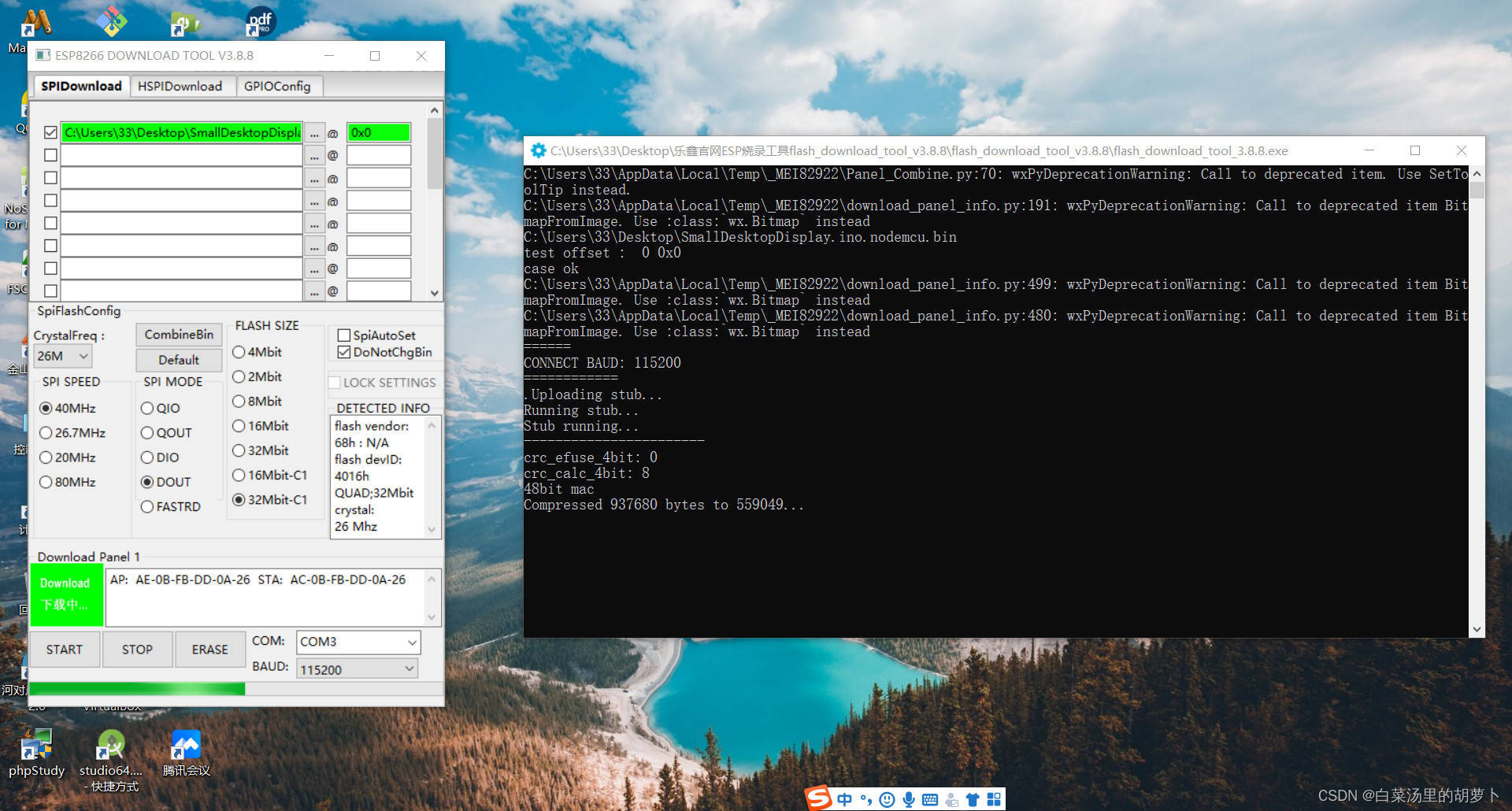
Task: Toggle the LOCK SETTINGS checkbox
Action: coord(335,383)
